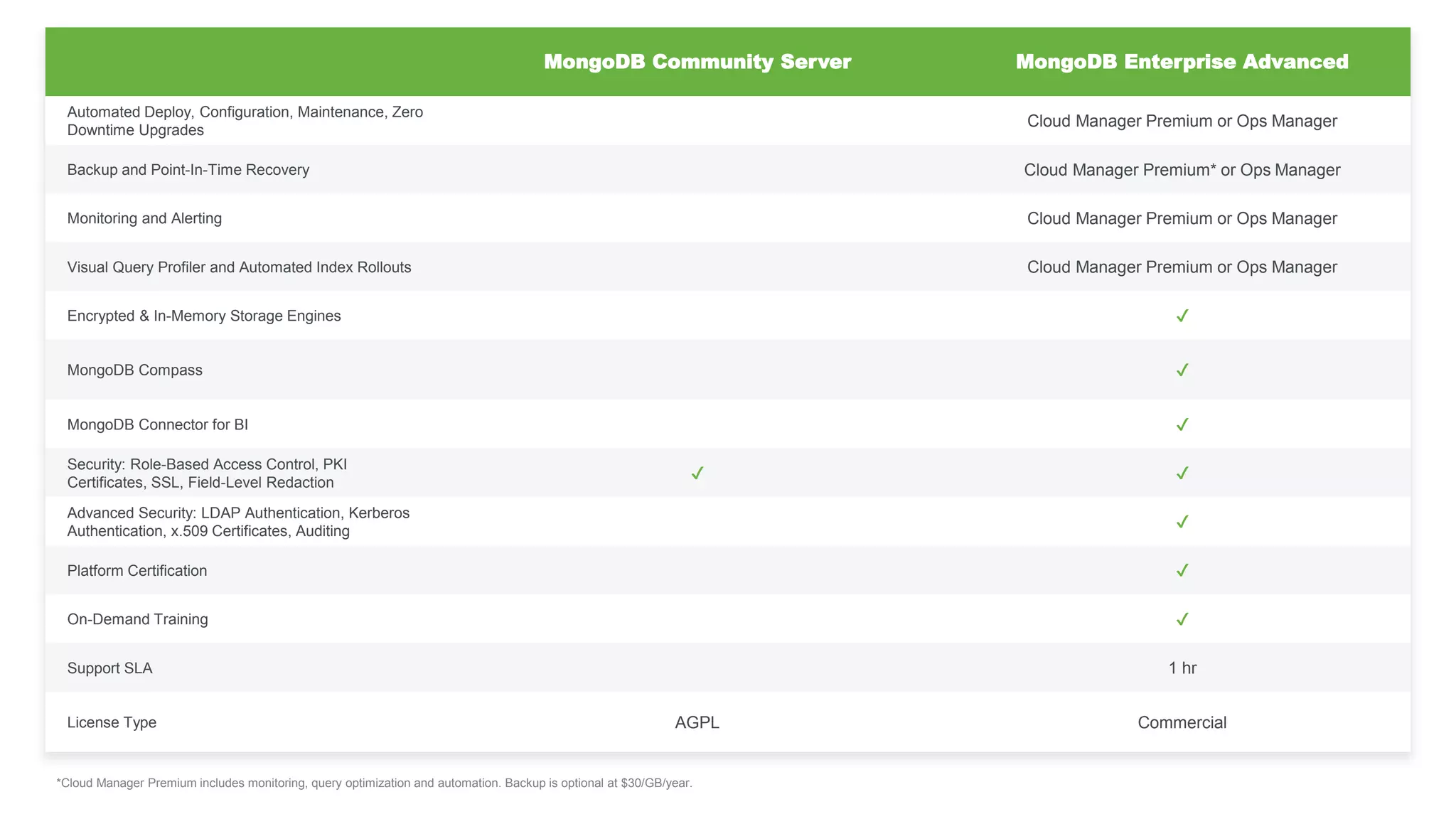
Task: Click the Backup and Point-In-Time Recovery label
Action: 188,170
